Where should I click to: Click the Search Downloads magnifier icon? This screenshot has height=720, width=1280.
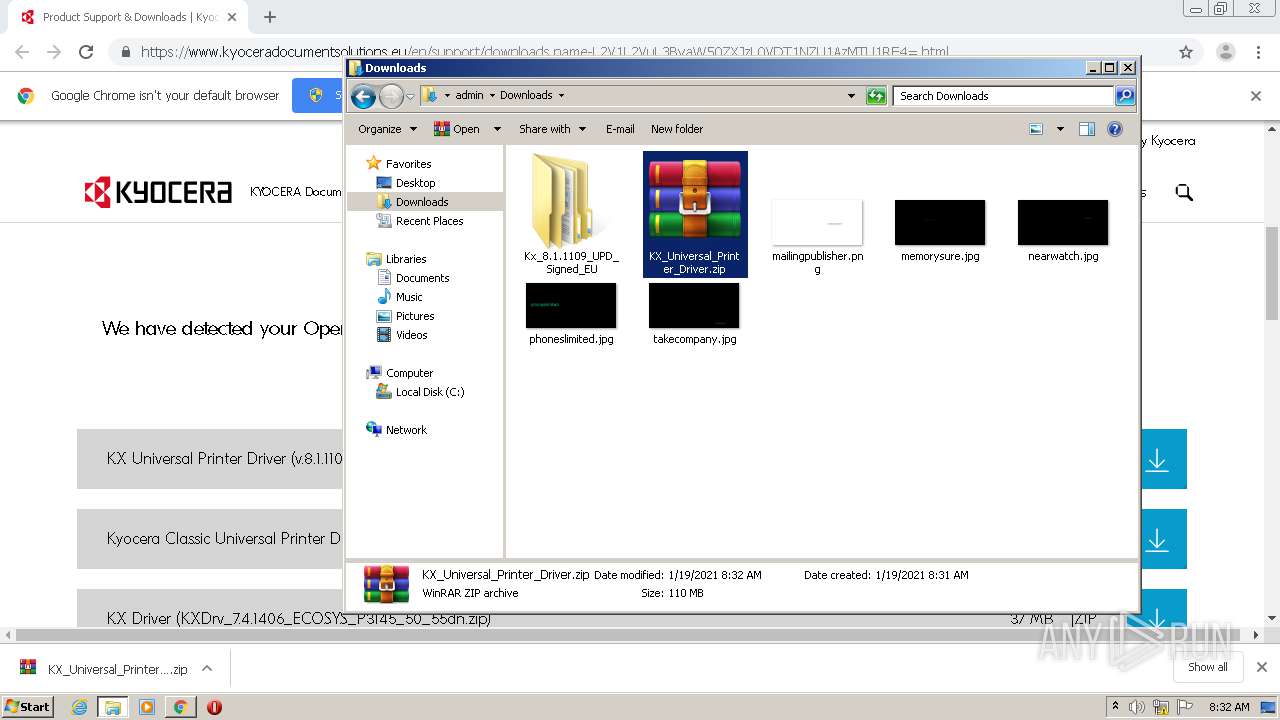pyautogui.click(x=1125, y=96)
